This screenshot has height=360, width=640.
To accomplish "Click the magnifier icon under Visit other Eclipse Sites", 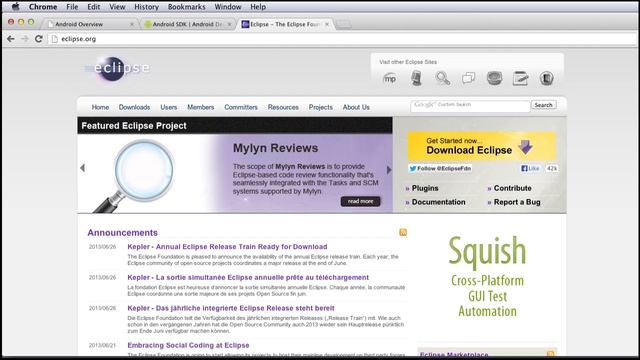I will pyautogui.click(x=442, y=78).
